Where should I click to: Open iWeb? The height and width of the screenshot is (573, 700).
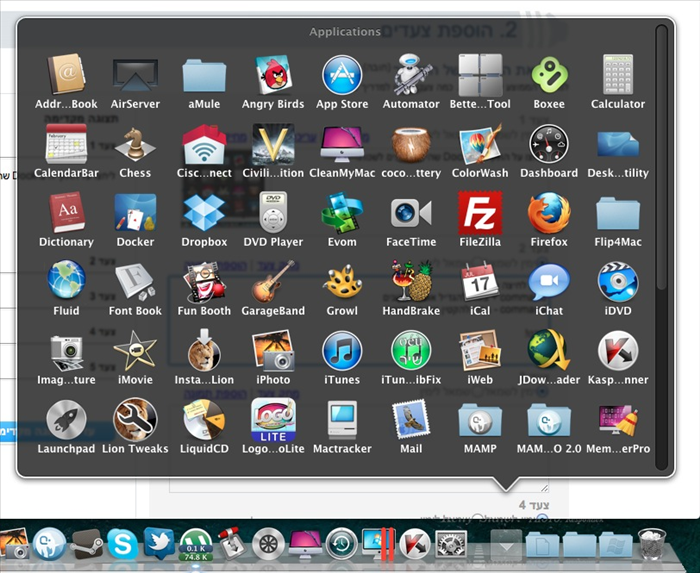pyautogui.click(x=480, y=351)
